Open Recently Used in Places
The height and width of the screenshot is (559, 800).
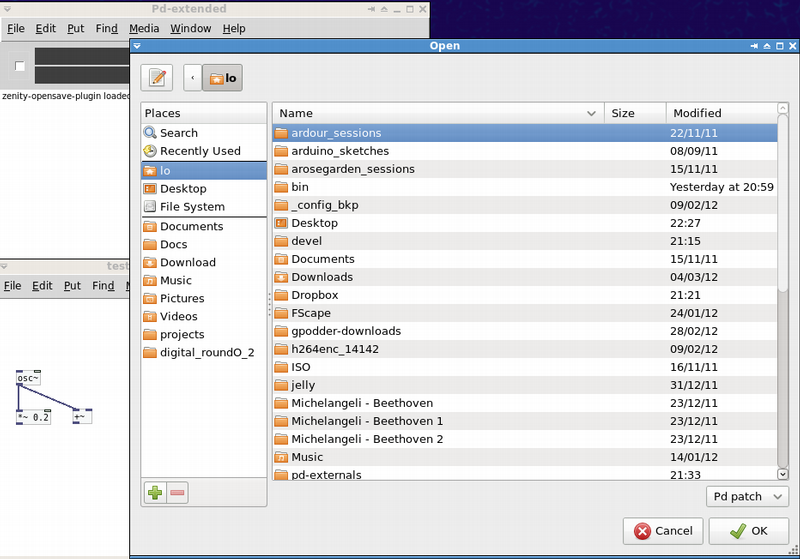[204, 151]
